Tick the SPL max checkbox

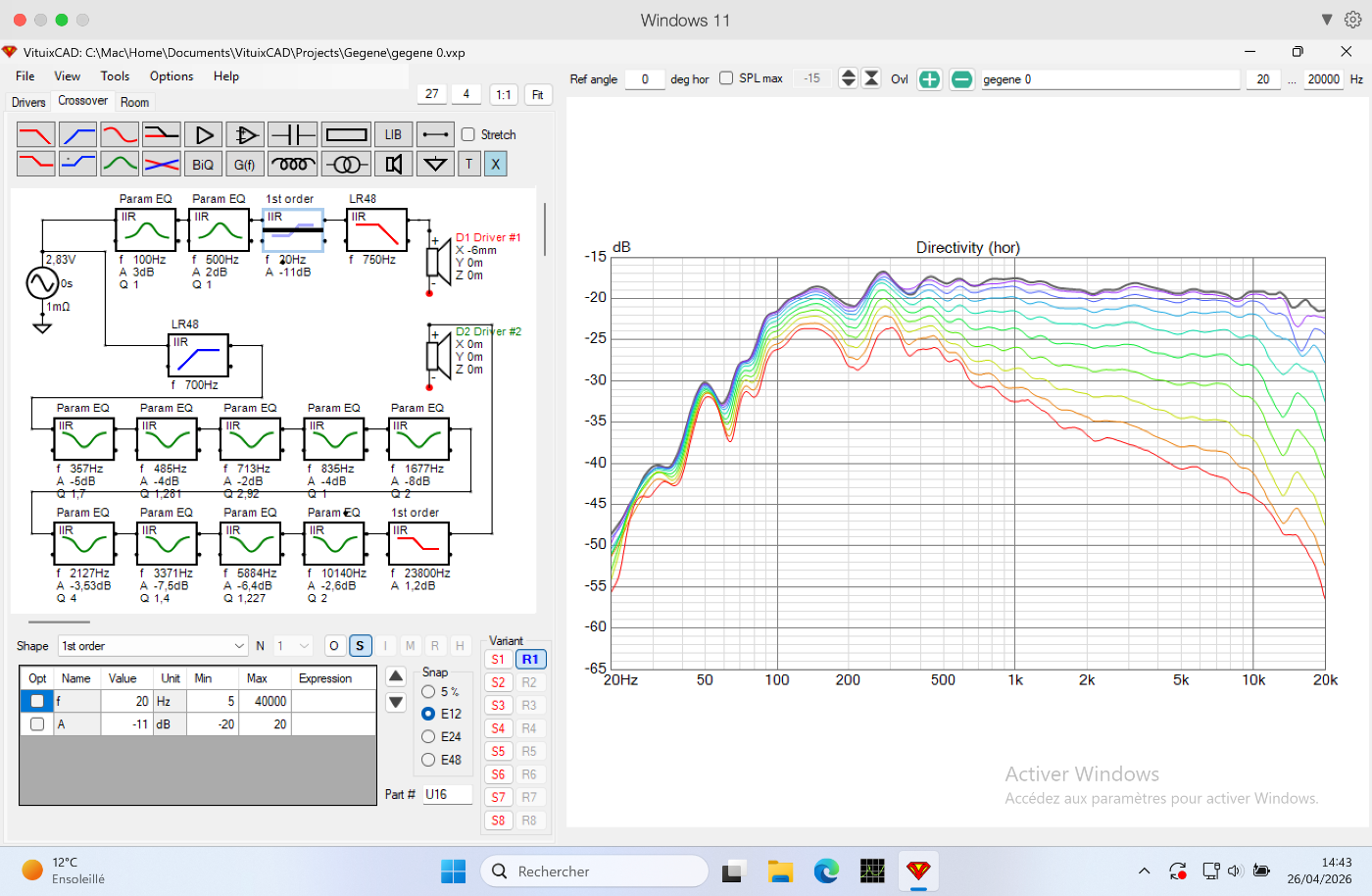726,78
